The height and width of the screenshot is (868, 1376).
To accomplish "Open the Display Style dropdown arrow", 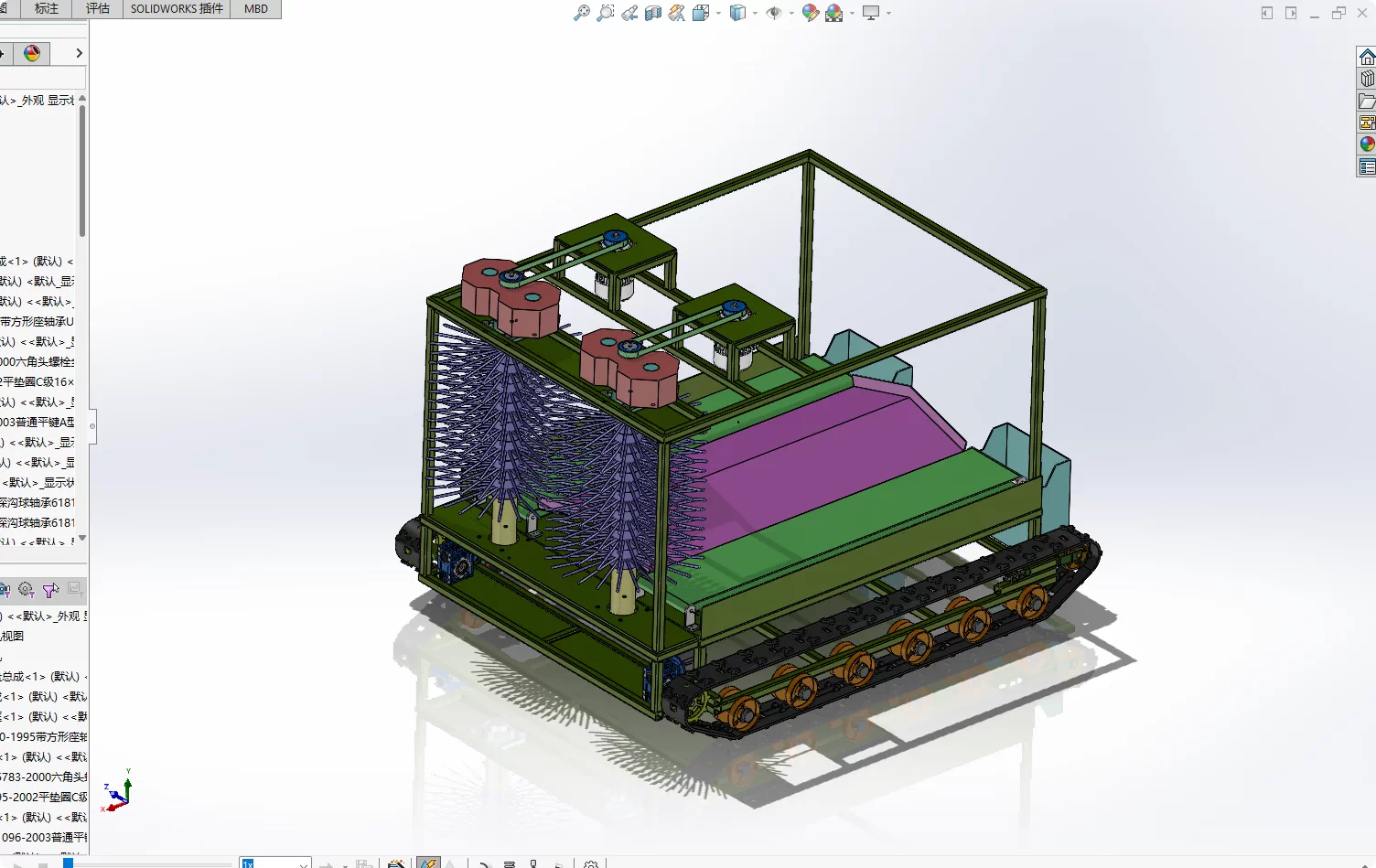I will point(755,13).
